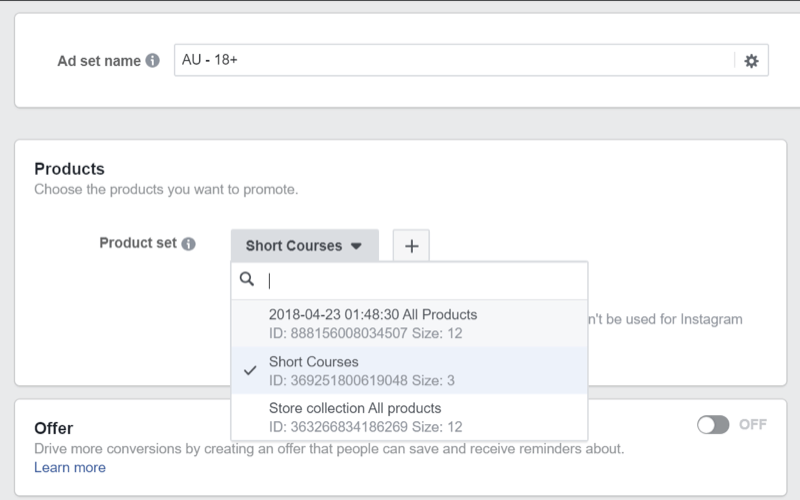Click the Offer section heading
The width and height of the screenshot is (800, 500).
pos(53,428)
